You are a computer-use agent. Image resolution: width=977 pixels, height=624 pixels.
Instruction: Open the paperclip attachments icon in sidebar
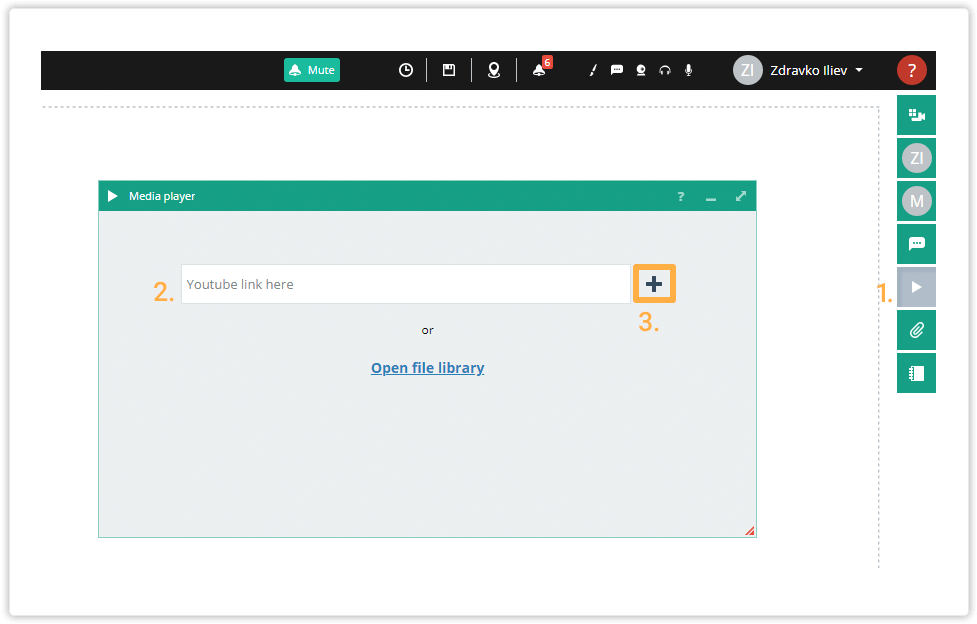(916, 329)
